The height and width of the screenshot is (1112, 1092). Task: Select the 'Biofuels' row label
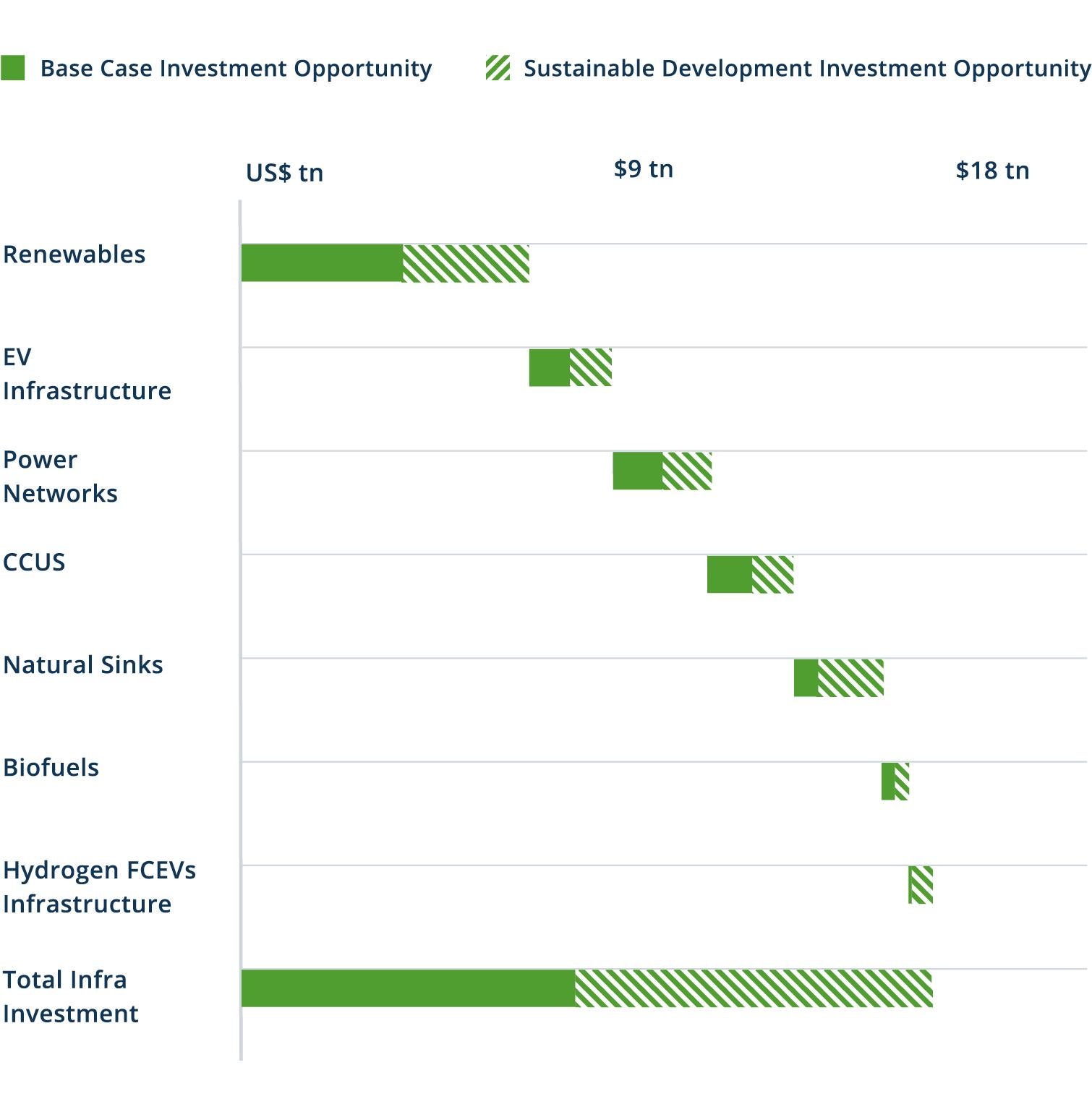51,767
